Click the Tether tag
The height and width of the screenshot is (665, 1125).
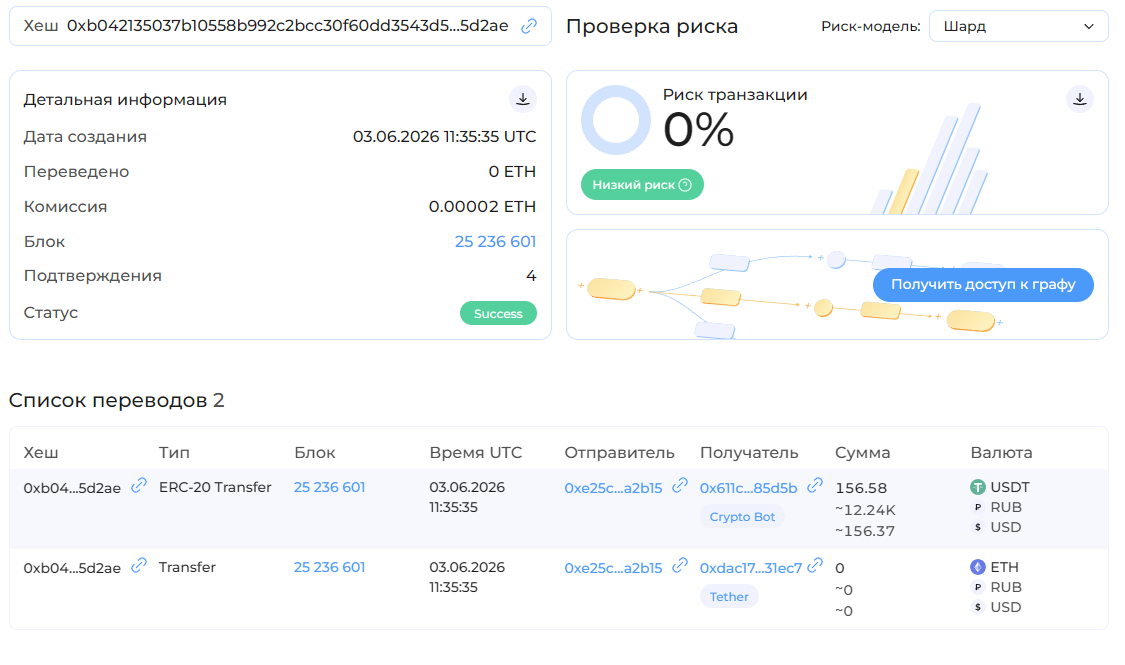tap(729, 596)
